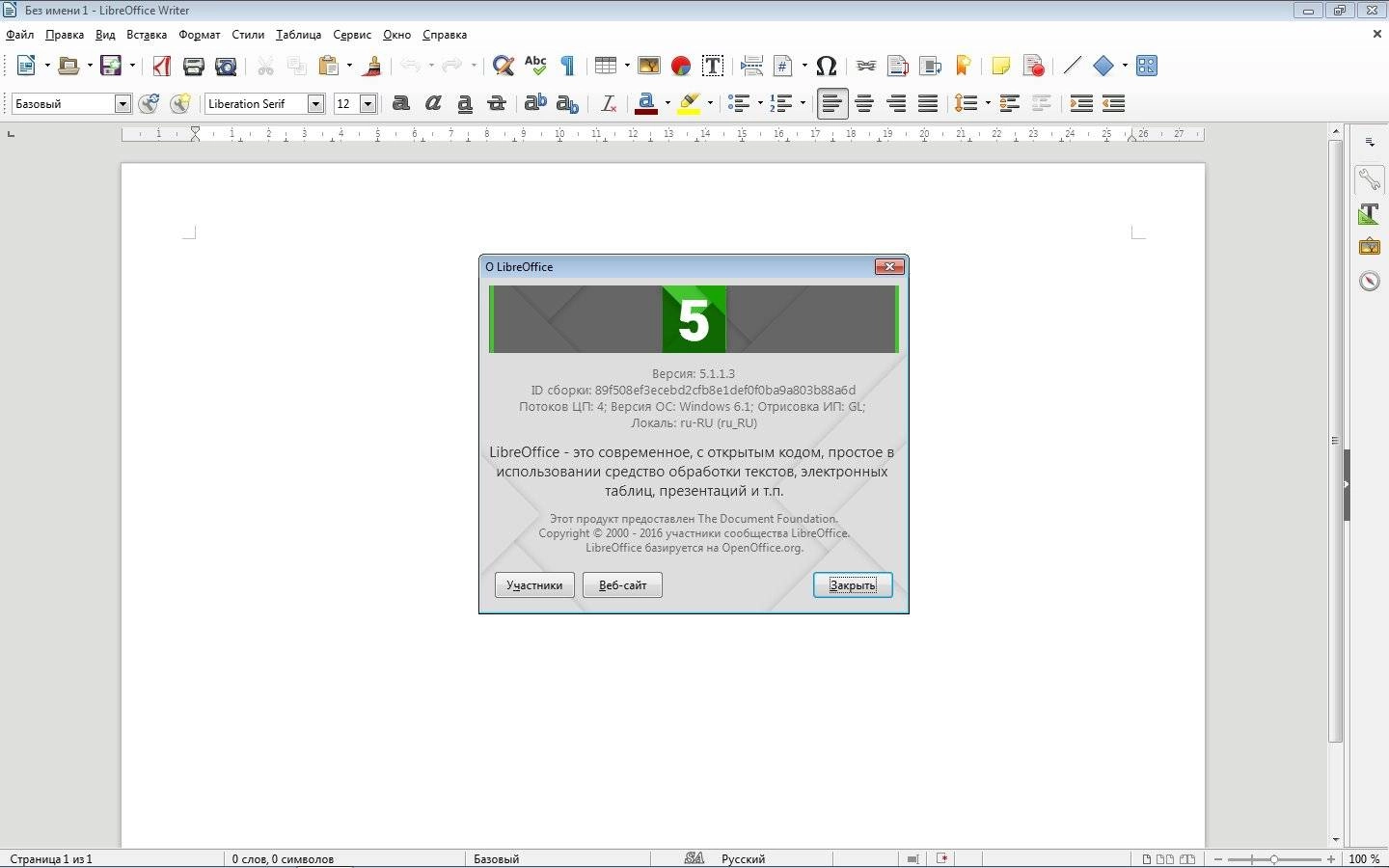Select the Clone Formatting paintbrush
Viewport: 1389px width, 868px height.
click(x=371, y=66)
